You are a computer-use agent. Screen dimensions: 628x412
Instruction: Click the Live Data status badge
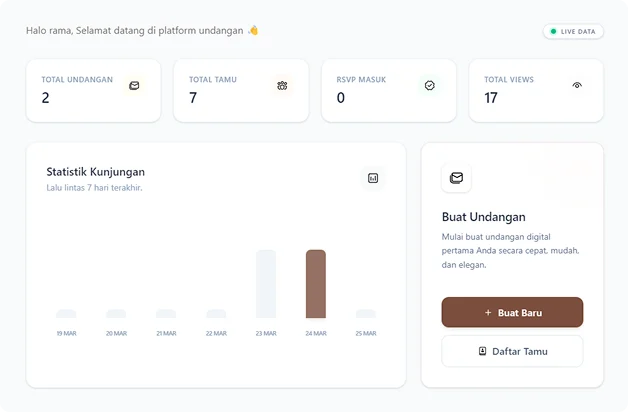click(573, 32)
